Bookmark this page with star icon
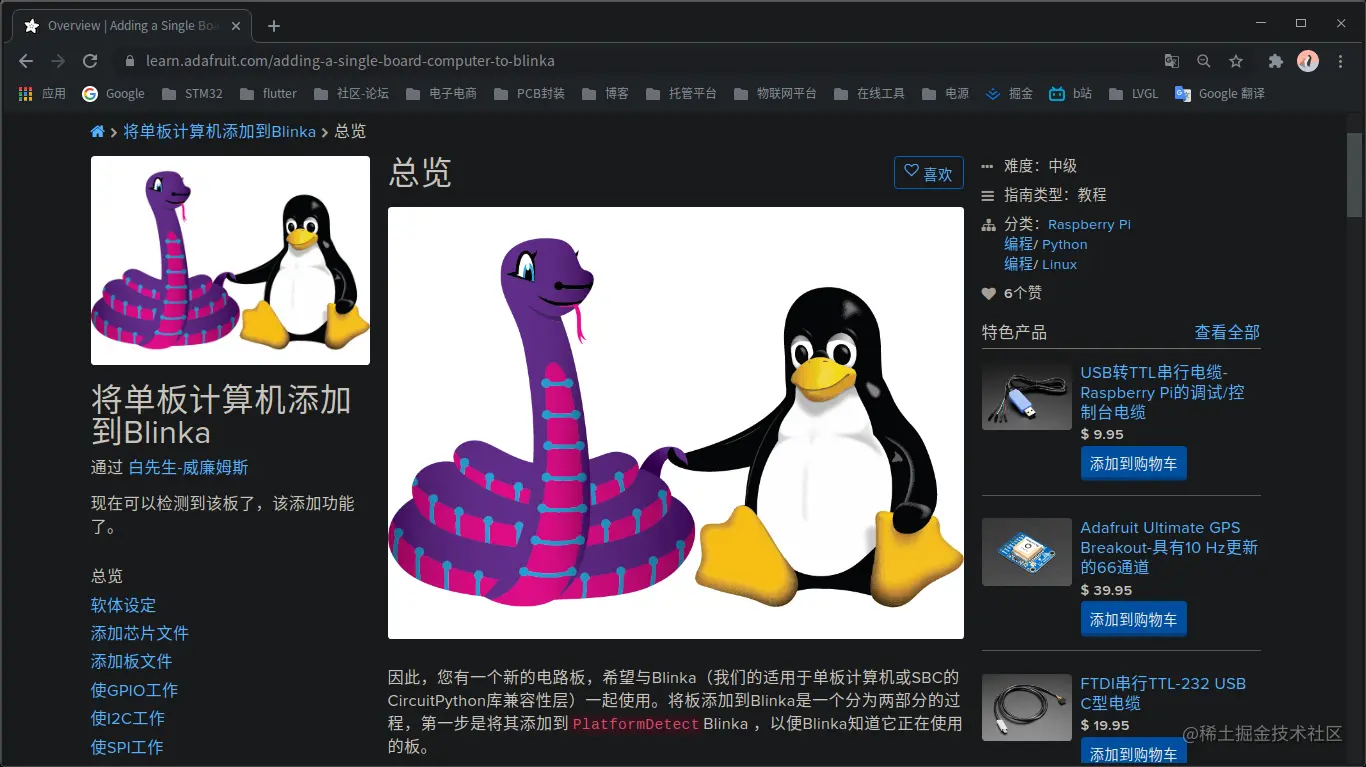 pos(1236,61)
